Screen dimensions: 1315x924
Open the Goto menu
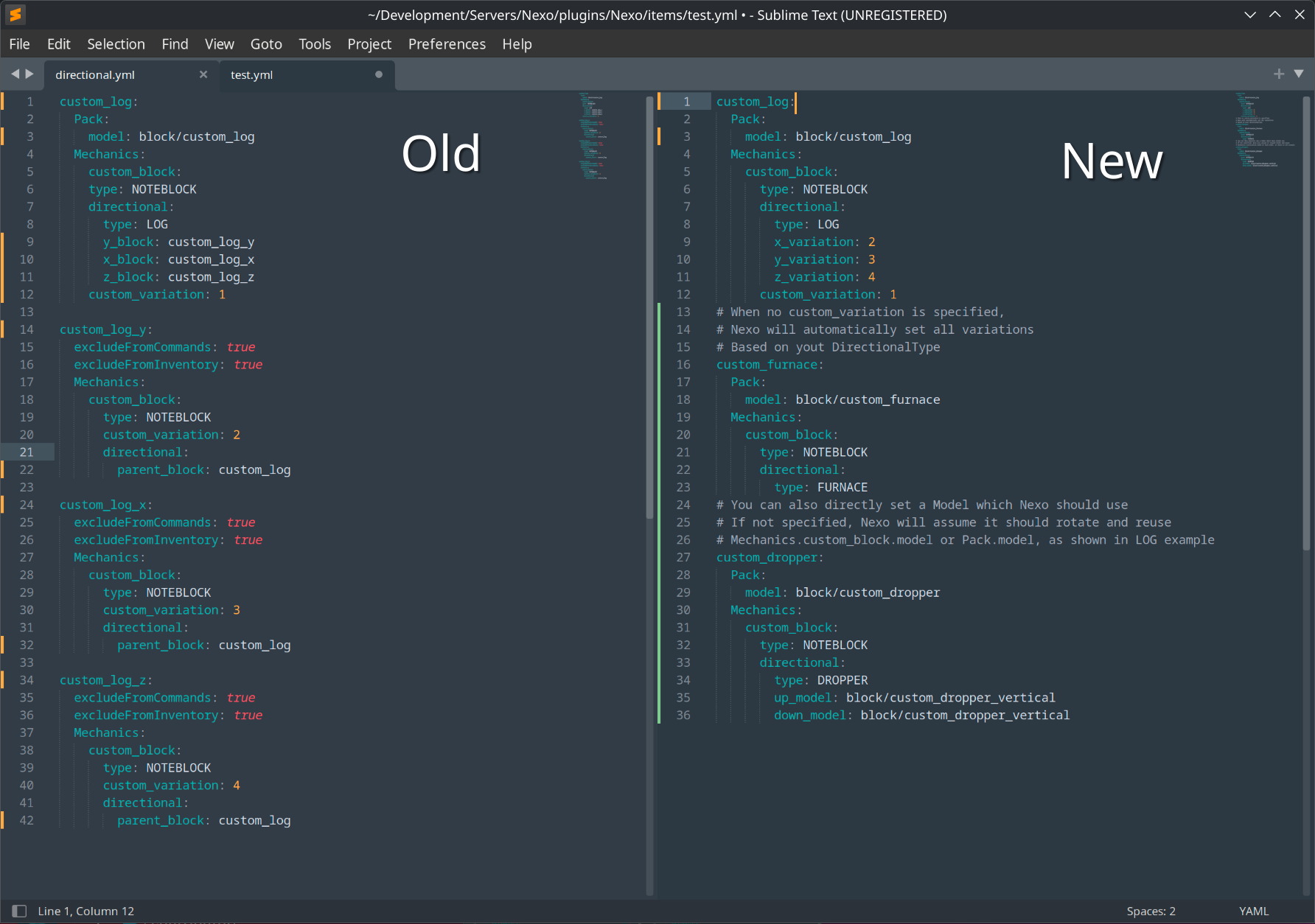[266, 44]
